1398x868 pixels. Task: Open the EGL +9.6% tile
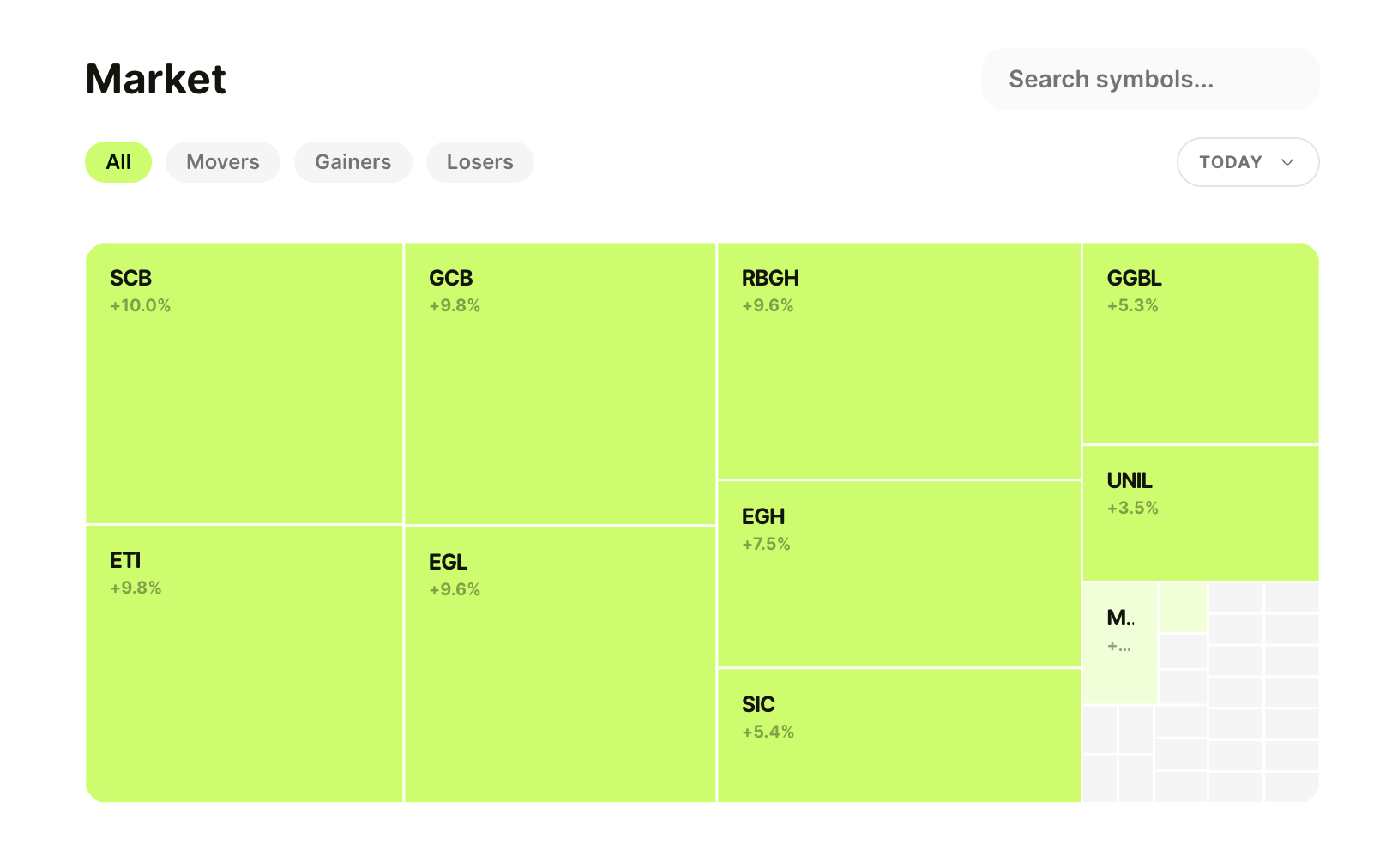[560, 664]
